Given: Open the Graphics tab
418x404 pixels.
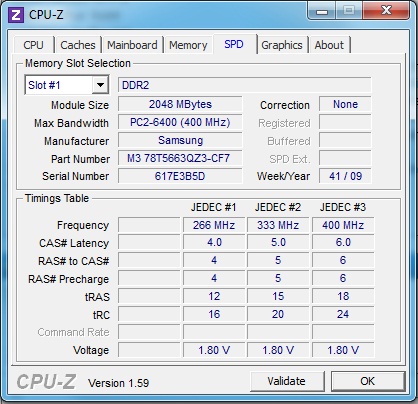Looking at the screenshot, I should coord(282,45).
